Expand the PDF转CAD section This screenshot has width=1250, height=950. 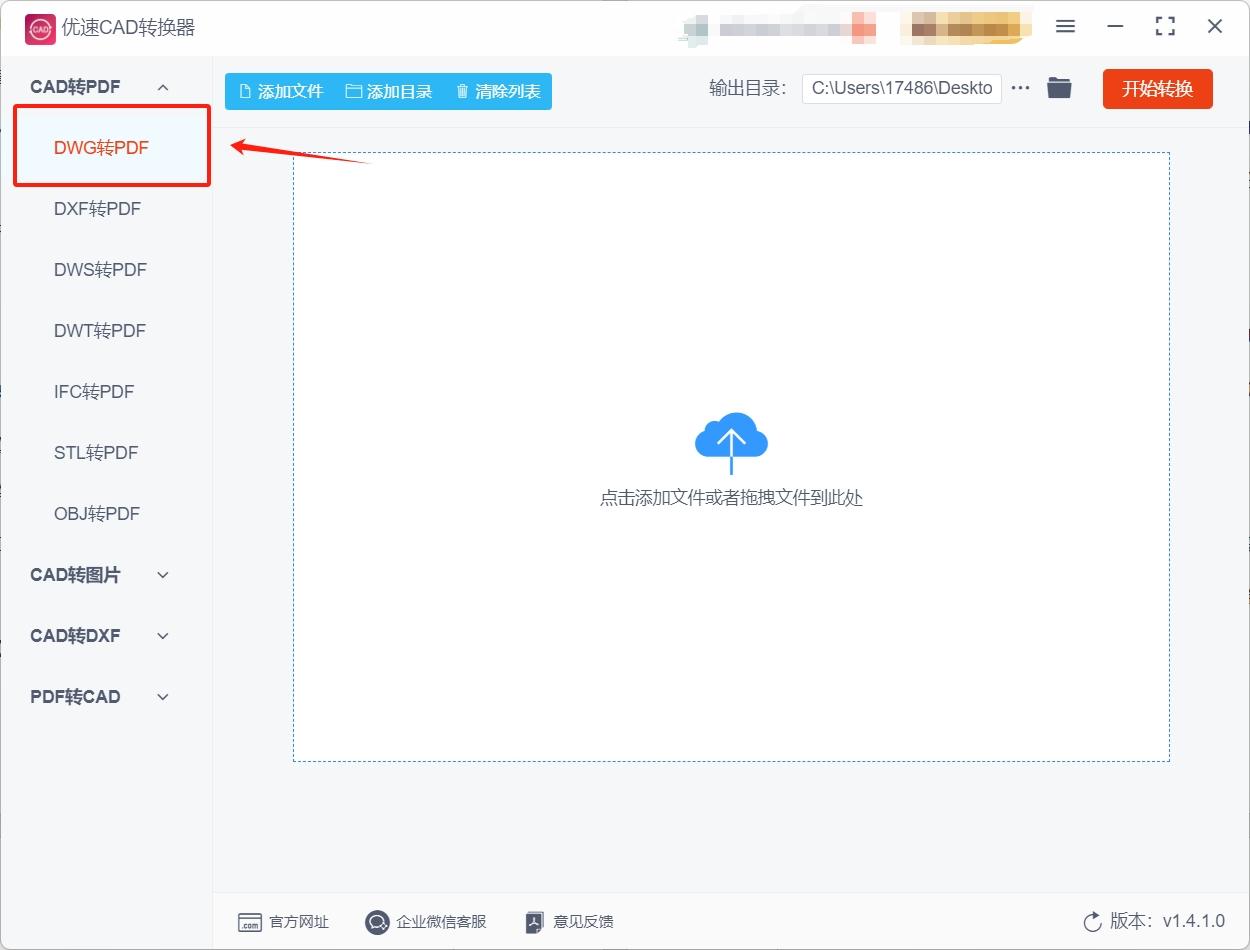(163, 697)
